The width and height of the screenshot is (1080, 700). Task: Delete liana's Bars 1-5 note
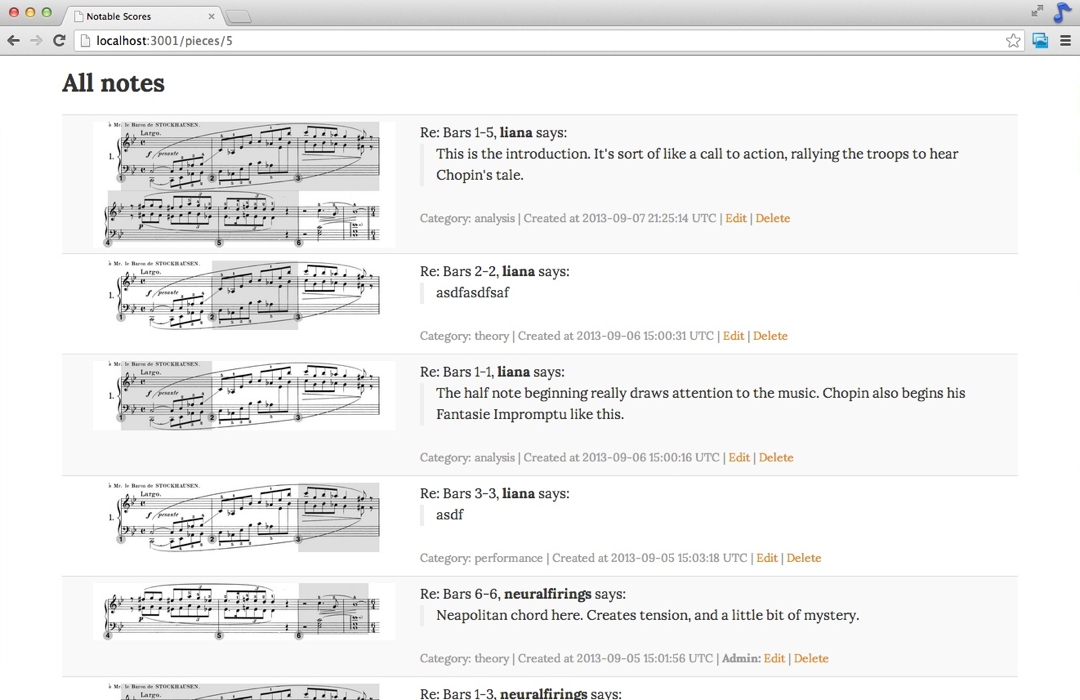[x=772, y=218]
